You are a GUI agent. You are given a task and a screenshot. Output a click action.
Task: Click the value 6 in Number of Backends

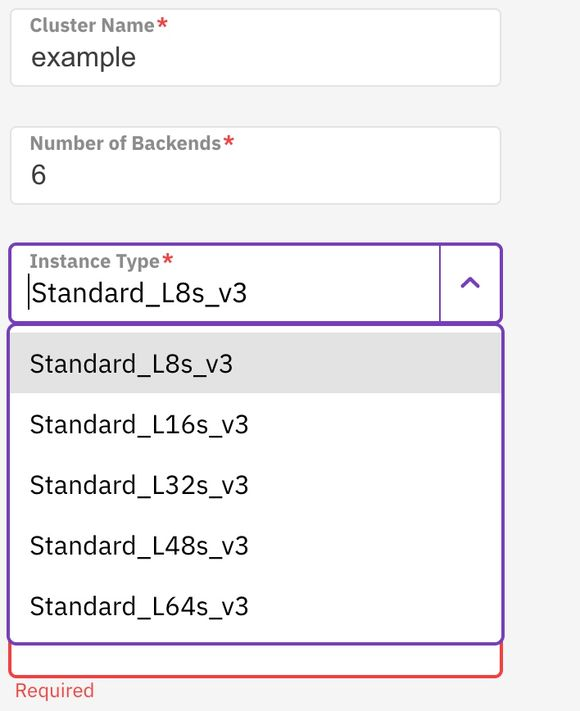point(39,175)
